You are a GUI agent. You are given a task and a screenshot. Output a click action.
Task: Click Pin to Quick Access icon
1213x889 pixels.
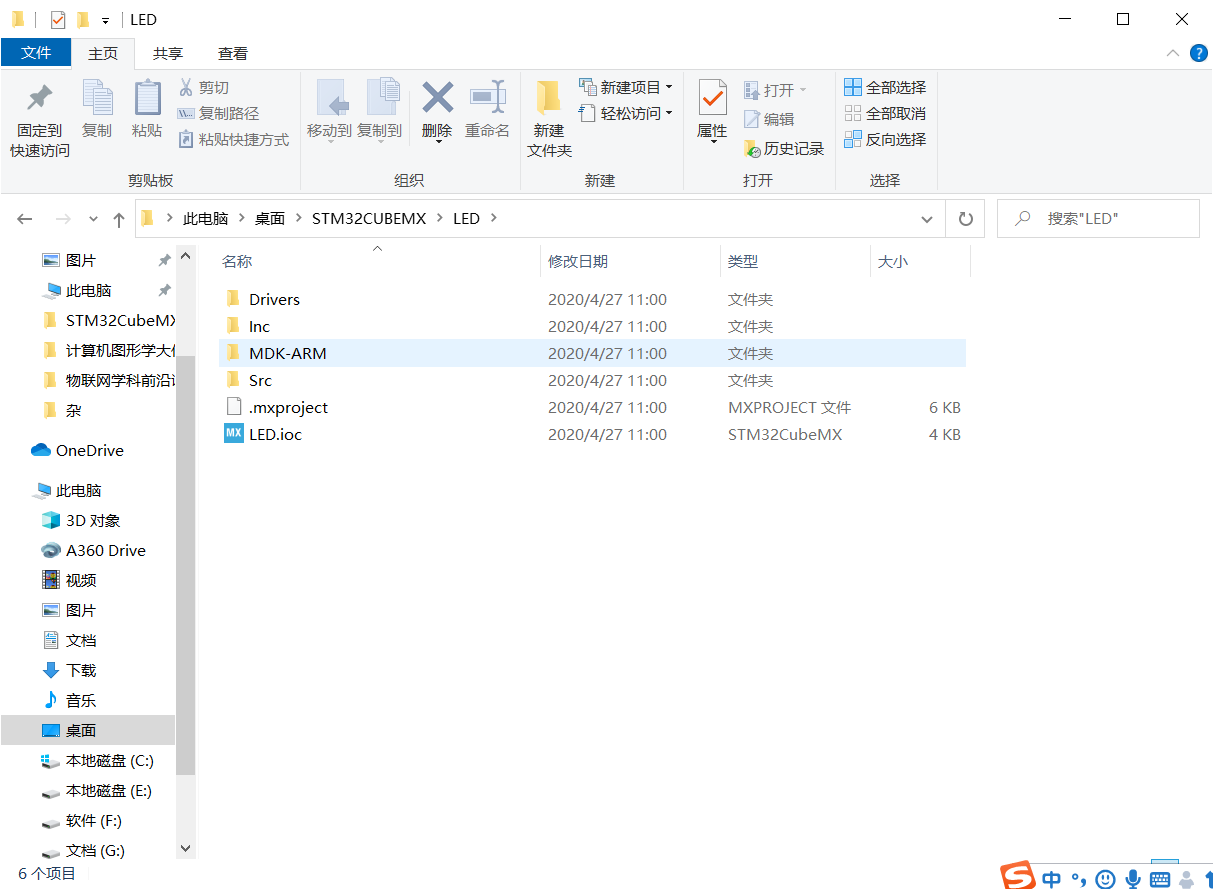click(x=40, y=98)
